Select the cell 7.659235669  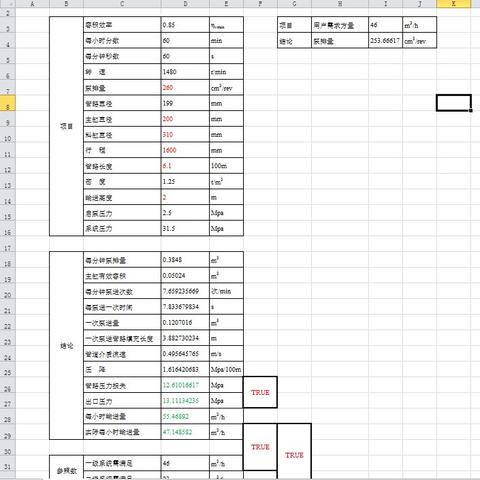[185, 291]
